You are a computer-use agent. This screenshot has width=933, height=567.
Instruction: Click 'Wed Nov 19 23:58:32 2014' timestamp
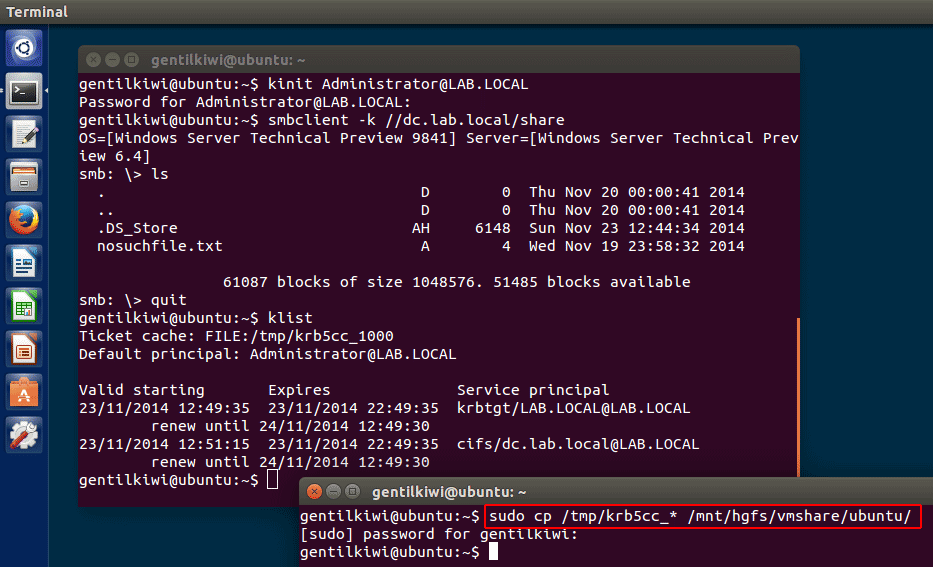pyautogui.click(x=636, y=246)
